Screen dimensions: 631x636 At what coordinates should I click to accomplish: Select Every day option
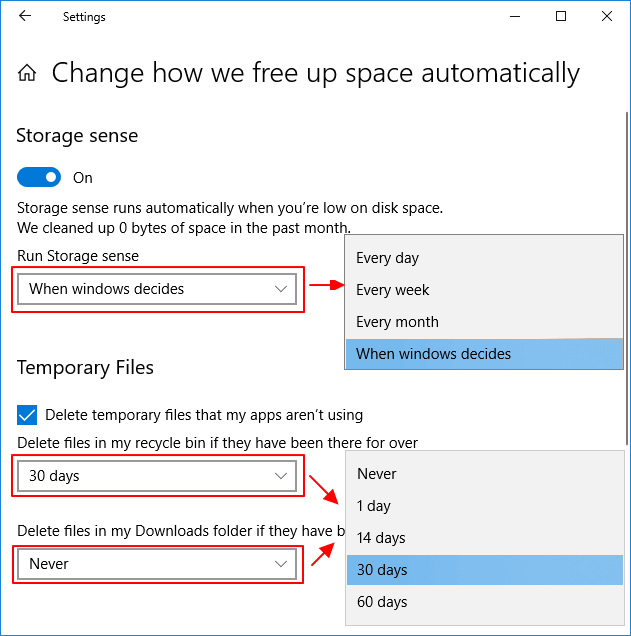click(x=387, y=258)
